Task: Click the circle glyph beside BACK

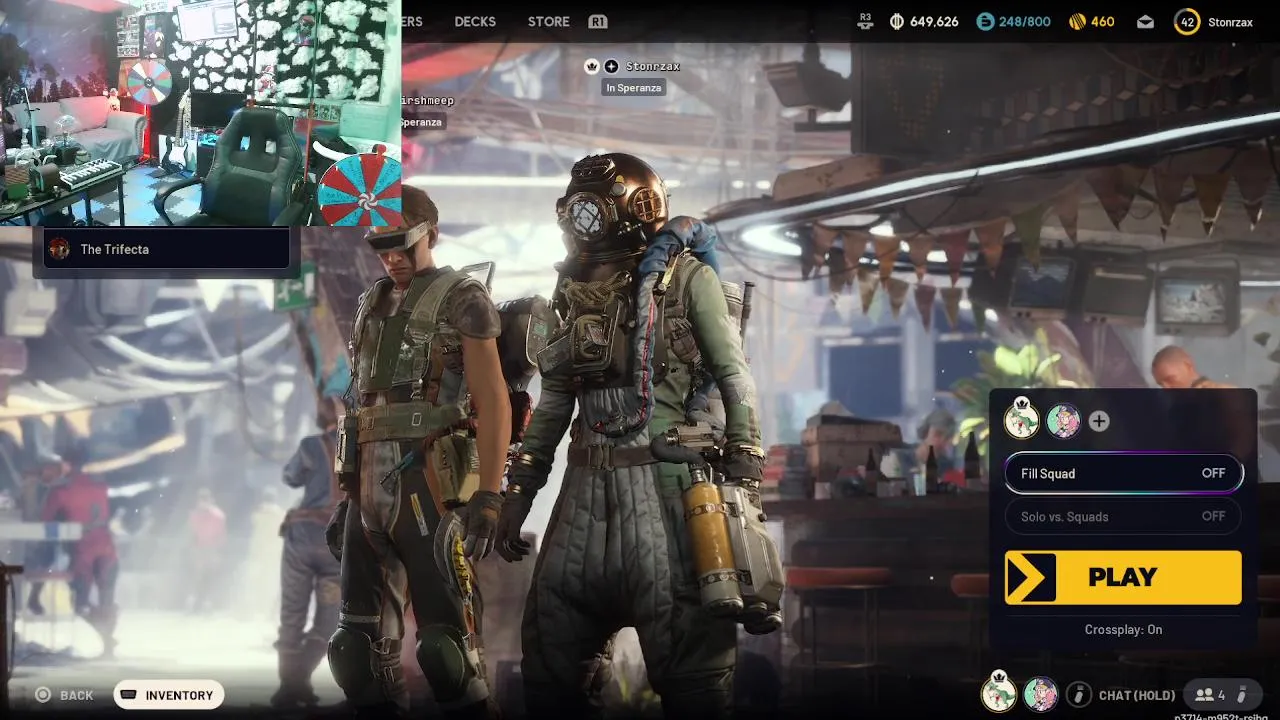Action: [43, 695]
